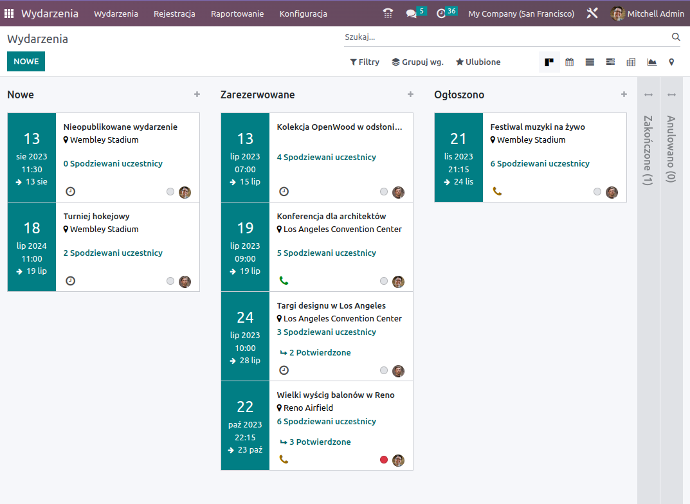Click the VoIP phone icon in top bar
The image size is (690, 504).
[x=388, y=14]
